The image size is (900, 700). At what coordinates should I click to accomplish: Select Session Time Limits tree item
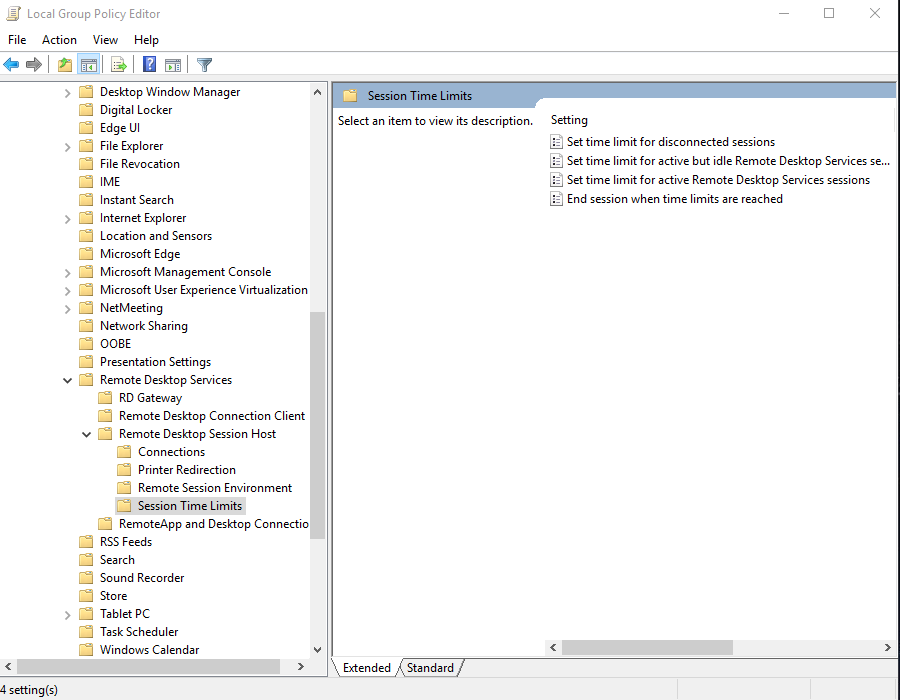tap(189, 505)
